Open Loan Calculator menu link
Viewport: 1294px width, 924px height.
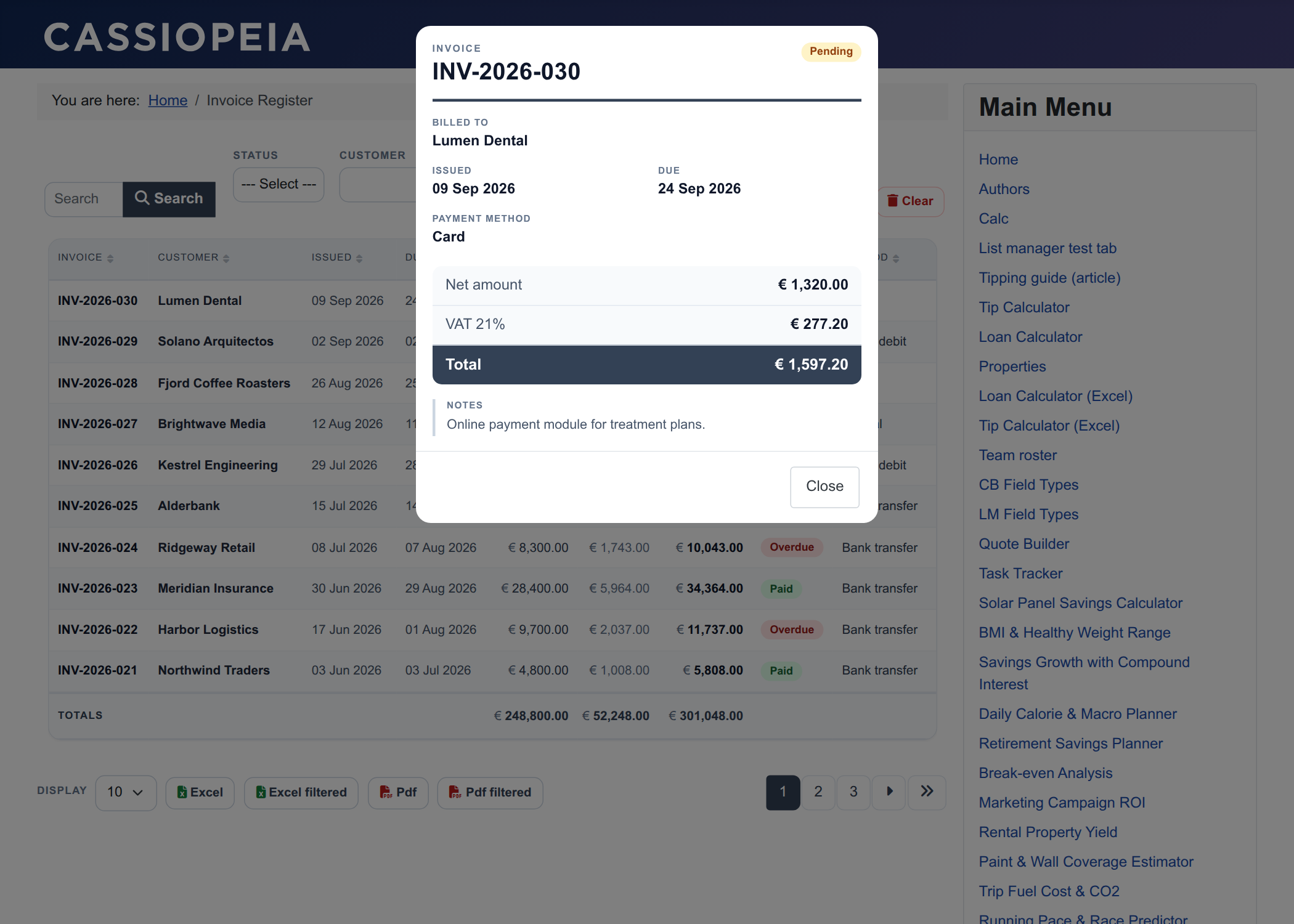click(x=1030, y=337)
